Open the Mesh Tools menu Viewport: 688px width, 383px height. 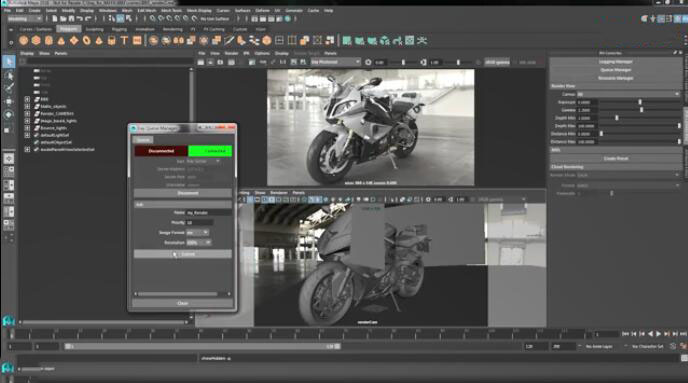(x=171, y=11)
